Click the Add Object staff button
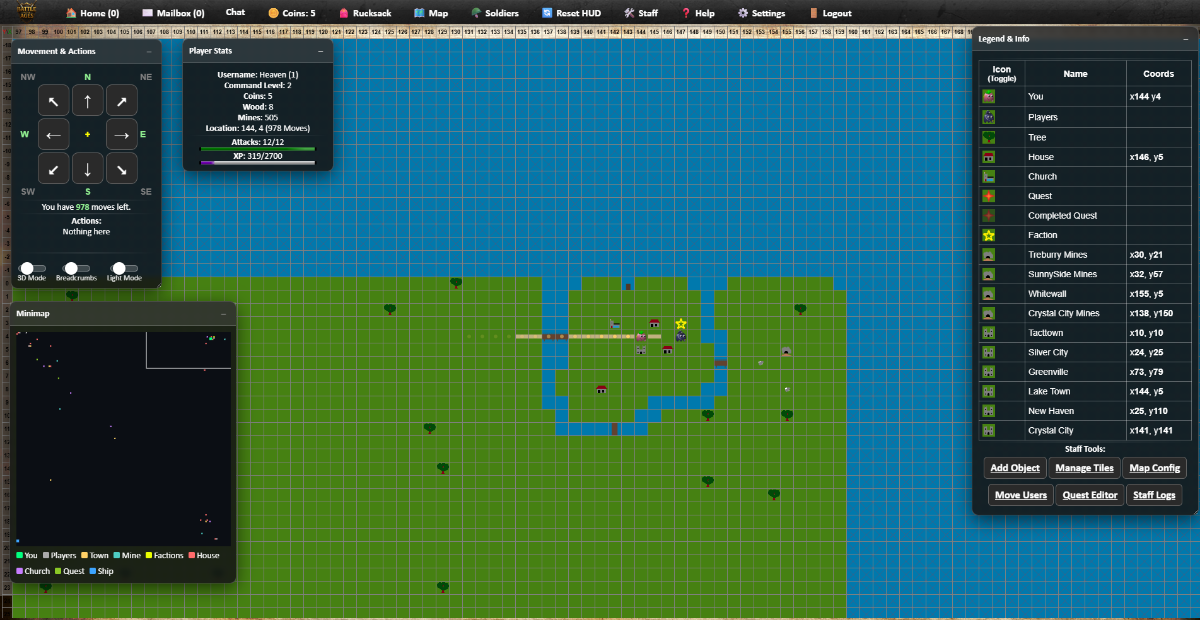Screen dimensions: 1200x620 pos(1015,468)
